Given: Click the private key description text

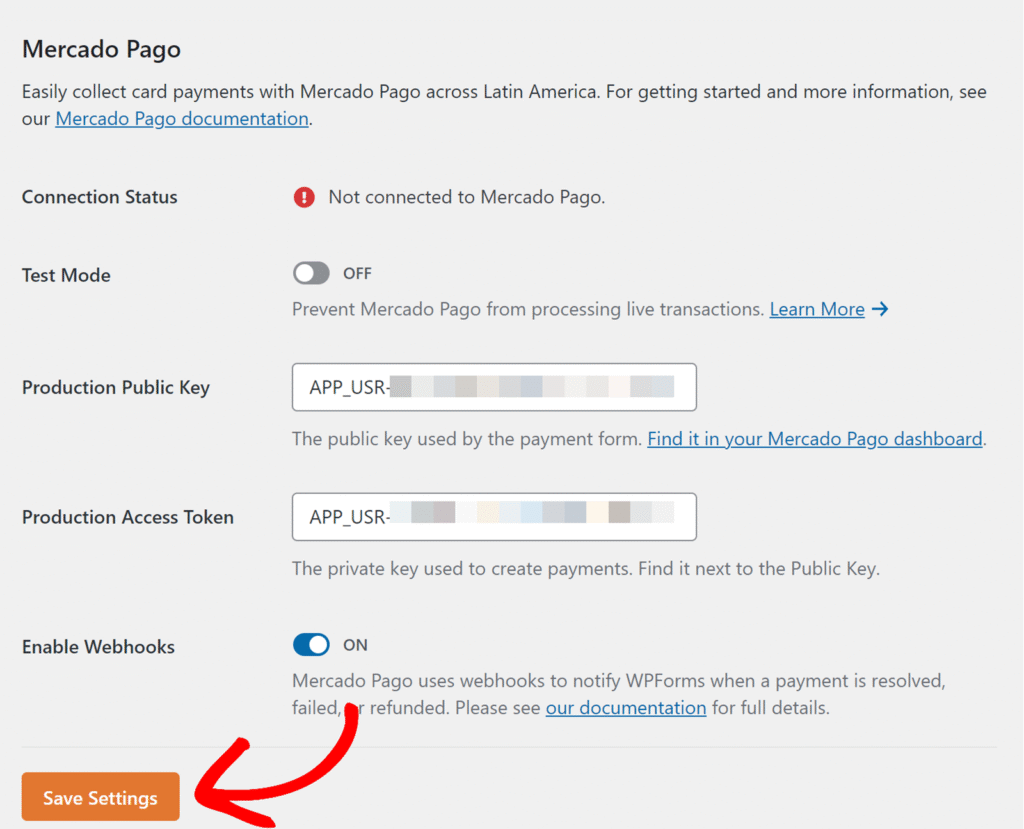Looking at the screenshot, I should [586, 568].
